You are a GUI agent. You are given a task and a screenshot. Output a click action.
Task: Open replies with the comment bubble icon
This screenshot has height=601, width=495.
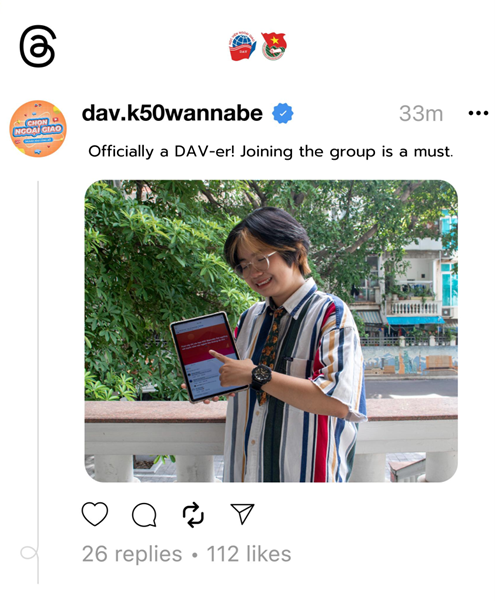144,514
